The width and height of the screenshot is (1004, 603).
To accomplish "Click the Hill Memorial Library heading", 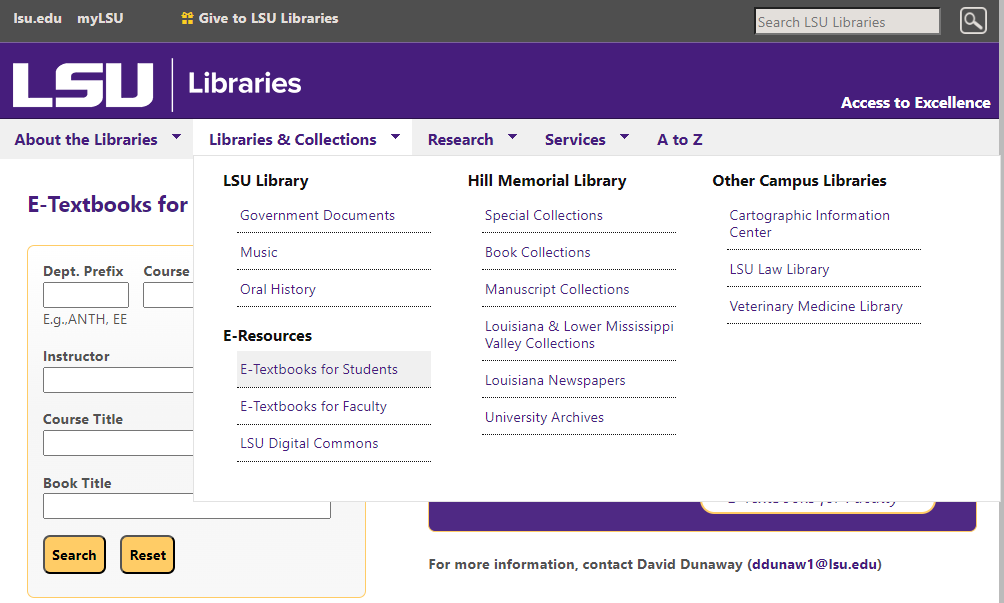I will [x=547, y=181].
